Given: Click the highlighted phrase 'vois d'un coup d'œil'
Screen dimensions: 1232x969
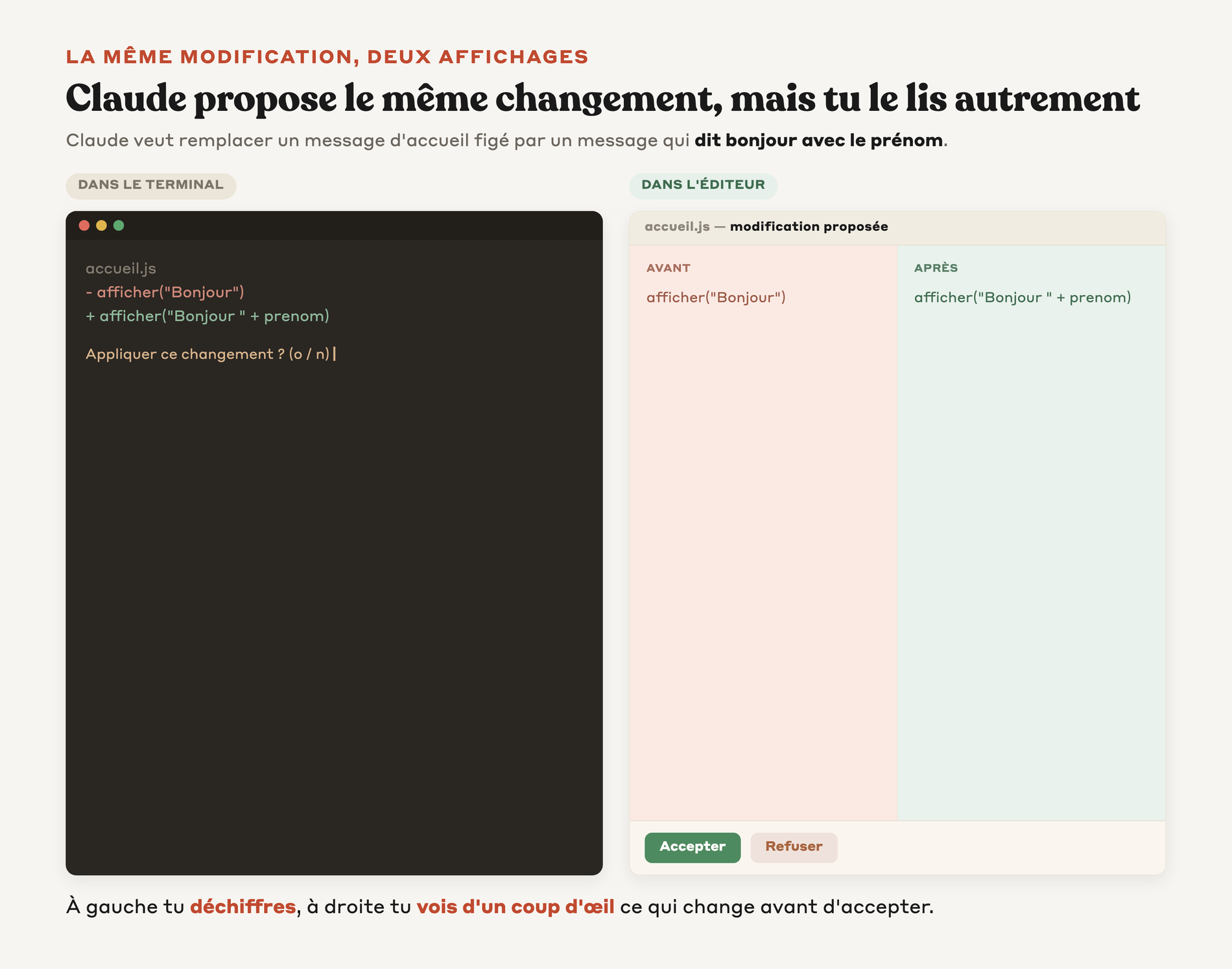Looking at the screenshot, I should [x=515, y=907].
